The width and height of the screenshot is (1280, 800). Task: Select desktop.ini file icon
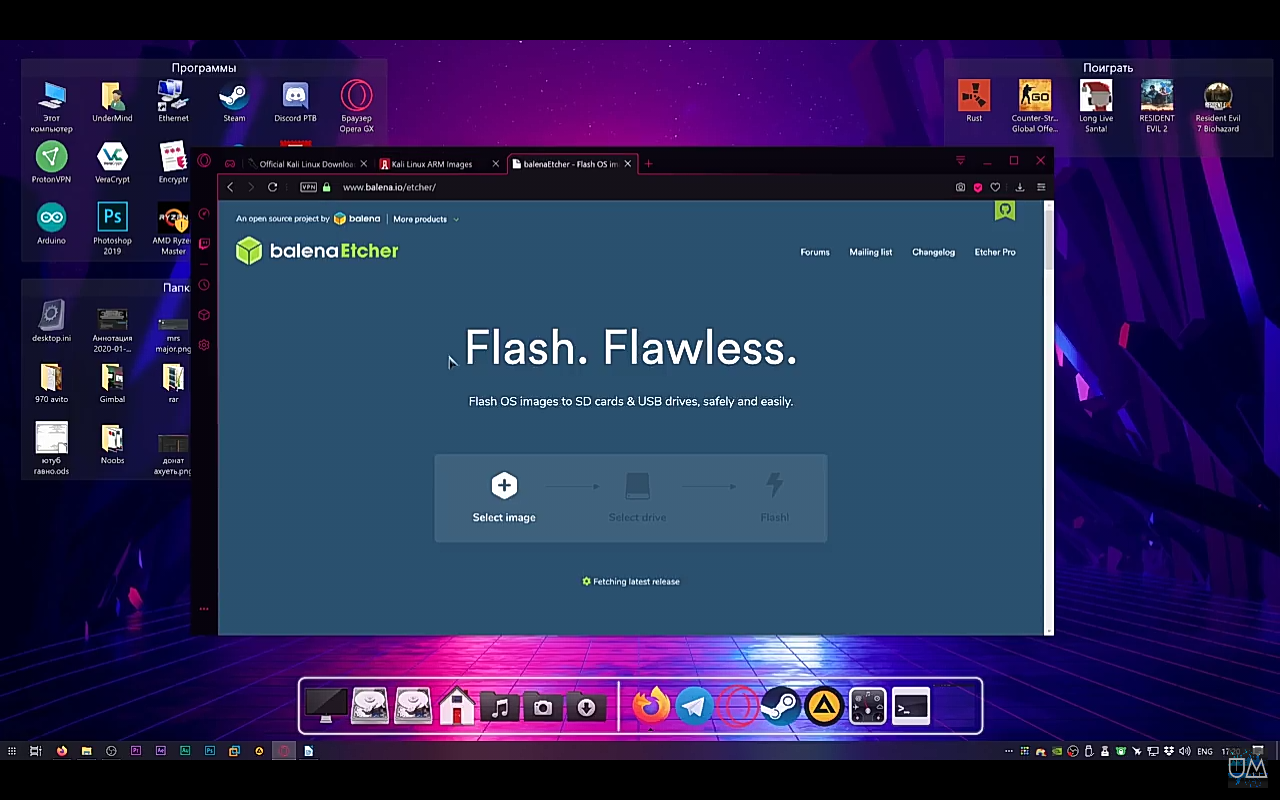click(51, 322)
